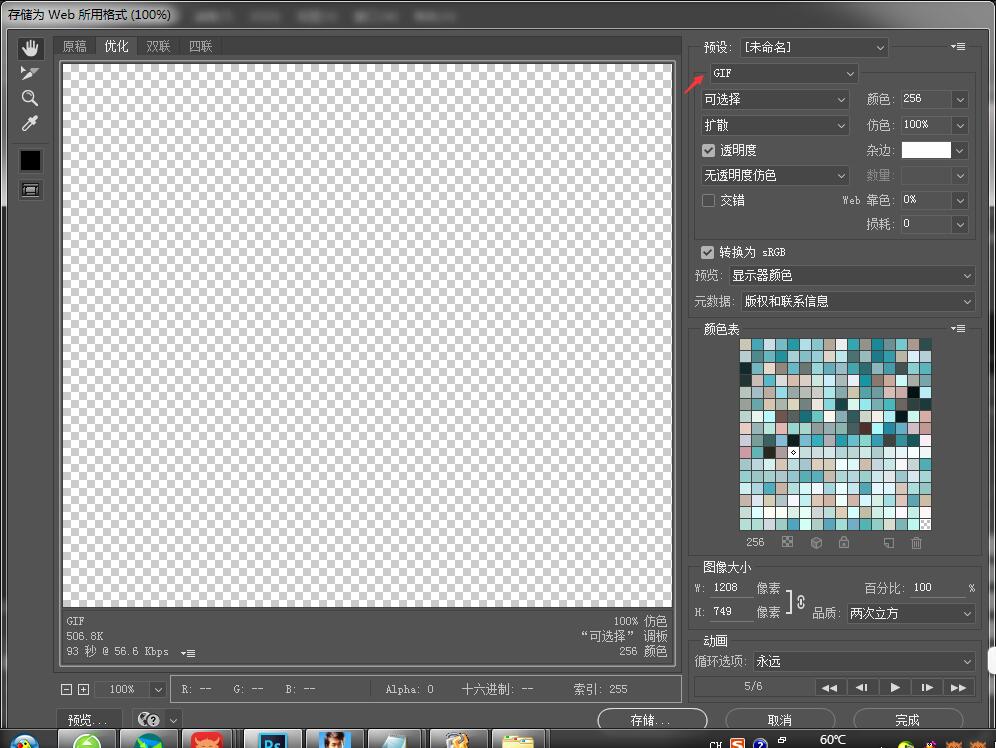Toggle the 转换为 sRGB checkbox
The width and height of the screenshot is (996, 748).
708,252
